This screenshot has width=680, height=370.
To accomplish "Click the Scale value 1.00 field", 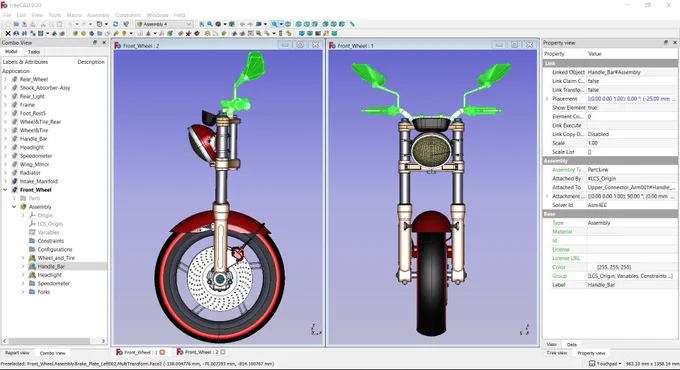I will click(631, 143).
